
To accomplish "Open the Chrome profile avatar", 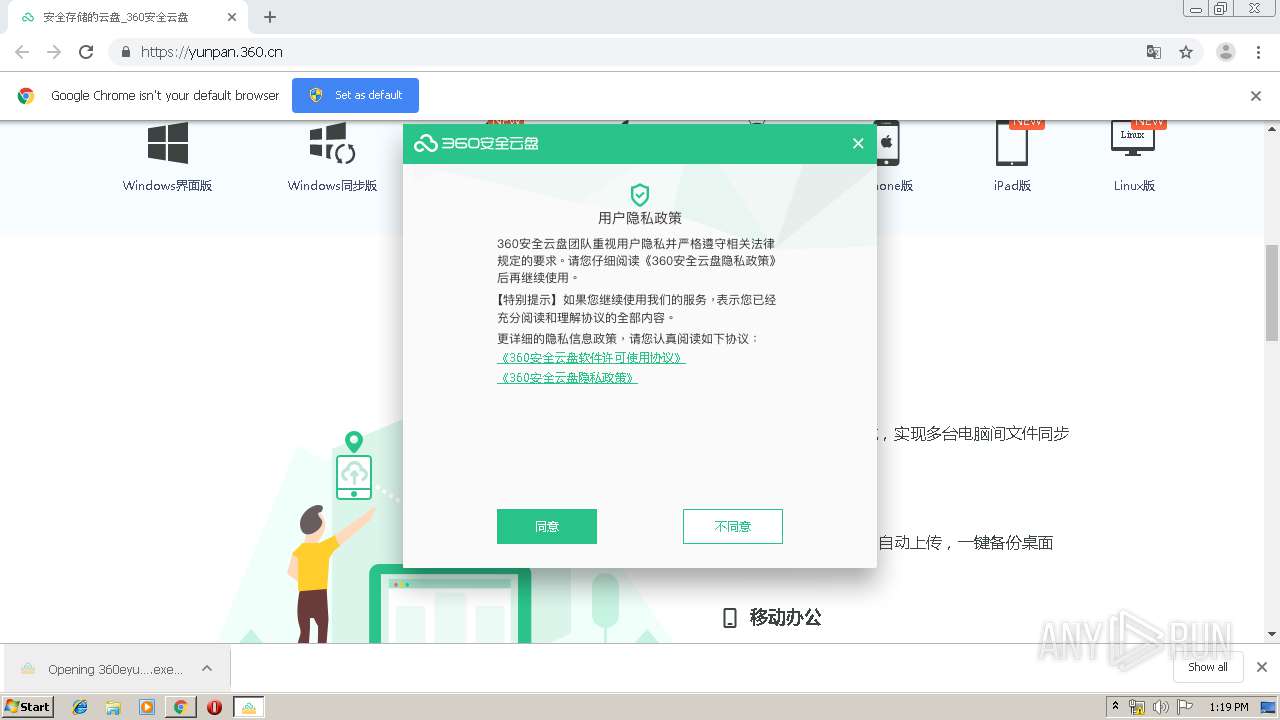I will click(x=1226, y=52).
